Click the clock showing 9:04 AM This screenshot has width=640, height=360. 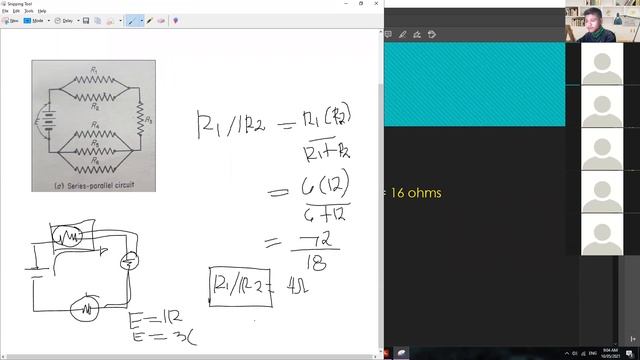click(610, 353)
